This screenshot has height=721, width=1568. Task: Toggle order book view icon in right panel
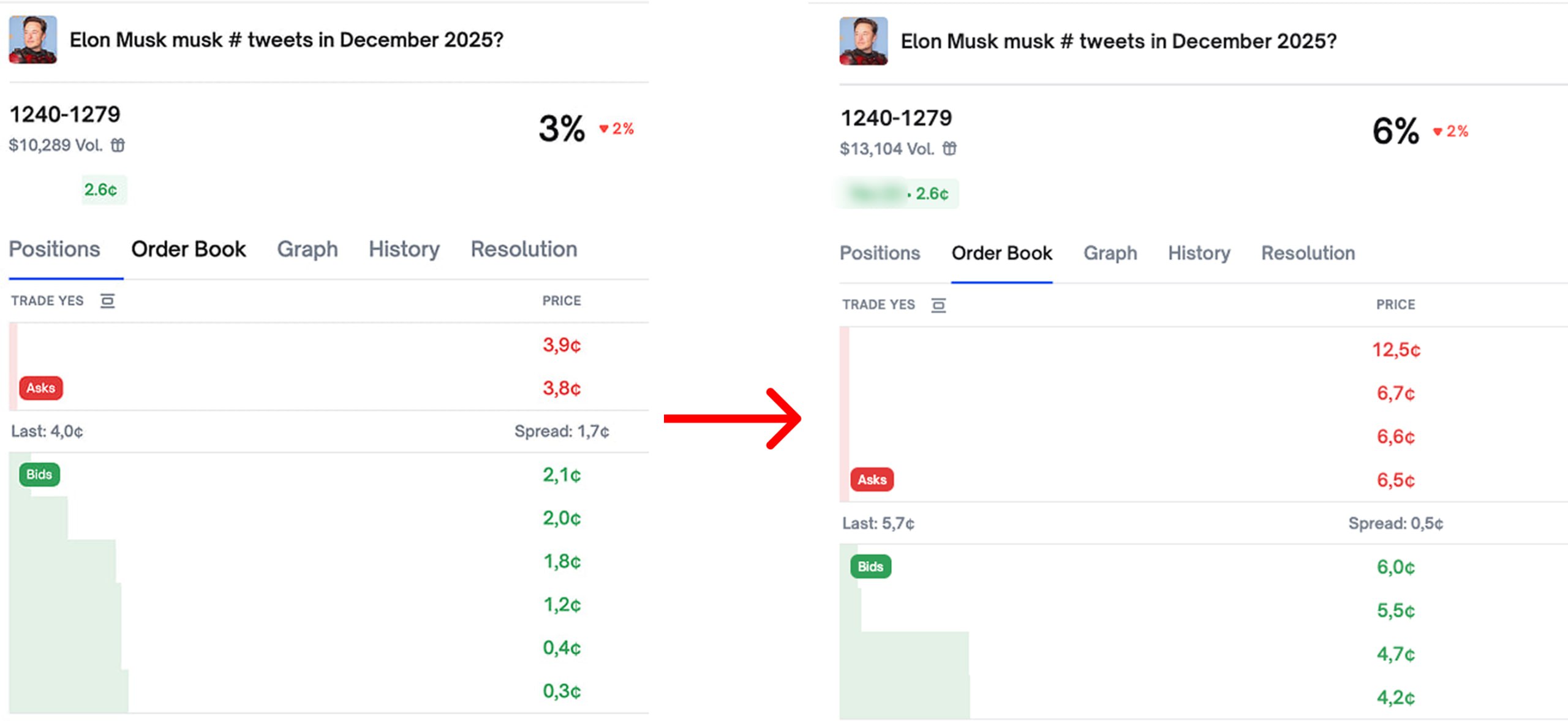click(x=938, y=305)
